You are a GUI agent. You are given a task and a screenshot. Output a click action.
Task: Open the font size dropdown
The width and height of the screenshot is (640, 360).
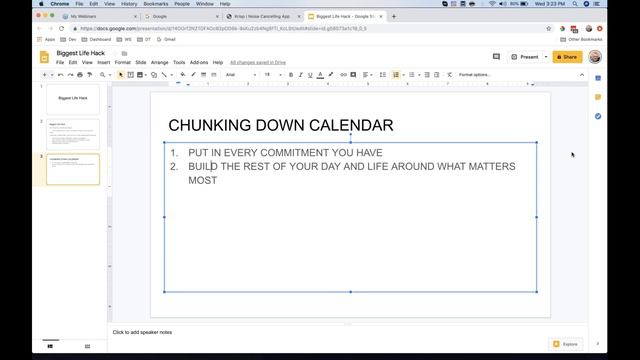click(x=273, y=75)
